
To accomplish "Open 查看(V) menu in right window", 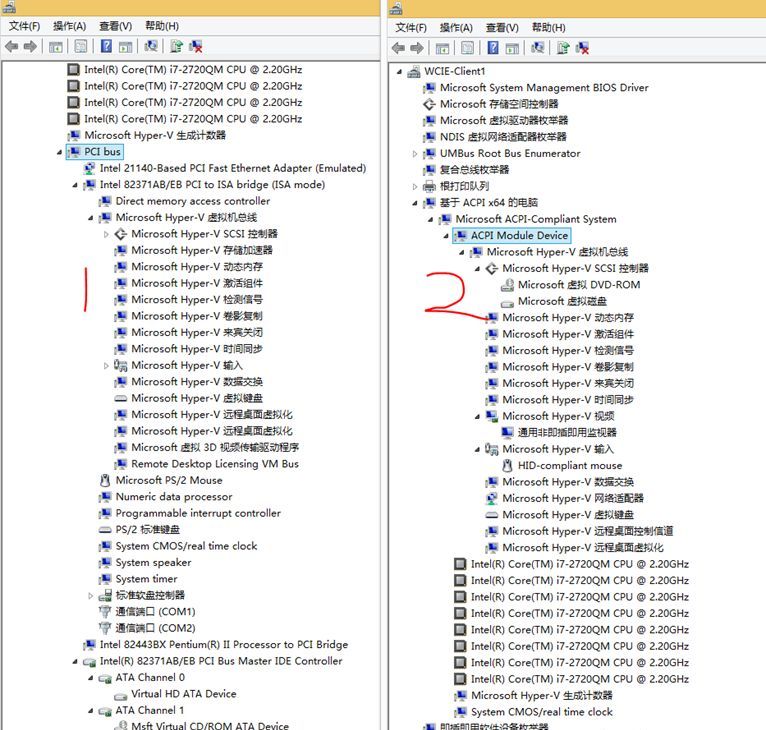I will [x=502, y=27].
